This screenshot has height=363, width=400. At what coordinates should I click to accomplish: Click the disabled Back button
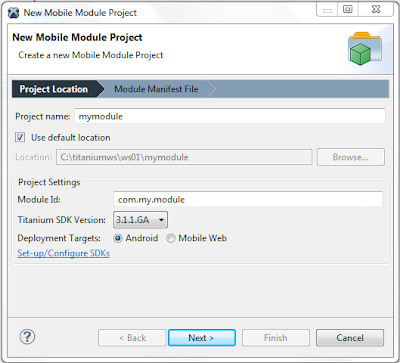[x=132, y=338]
